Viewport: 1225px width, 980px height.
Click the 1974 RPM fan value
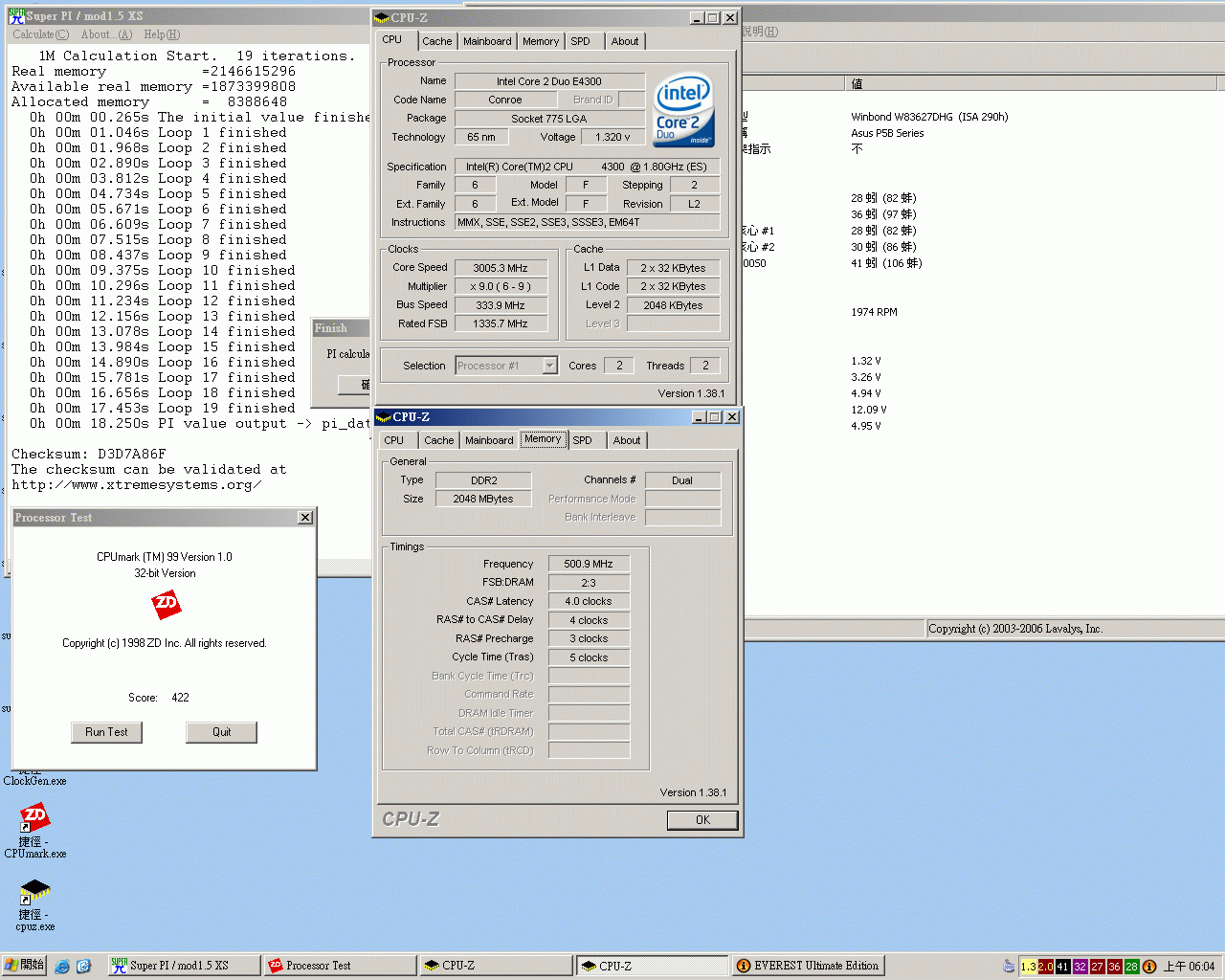(x=874, y=312)
